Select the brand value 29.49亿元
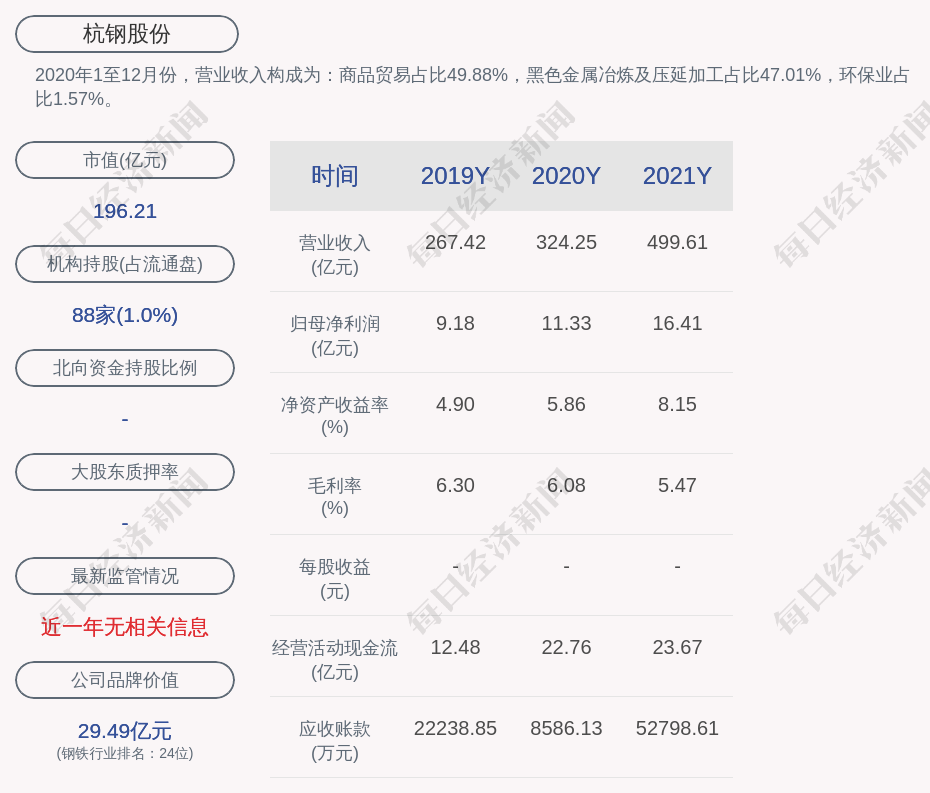 [125, 731]
